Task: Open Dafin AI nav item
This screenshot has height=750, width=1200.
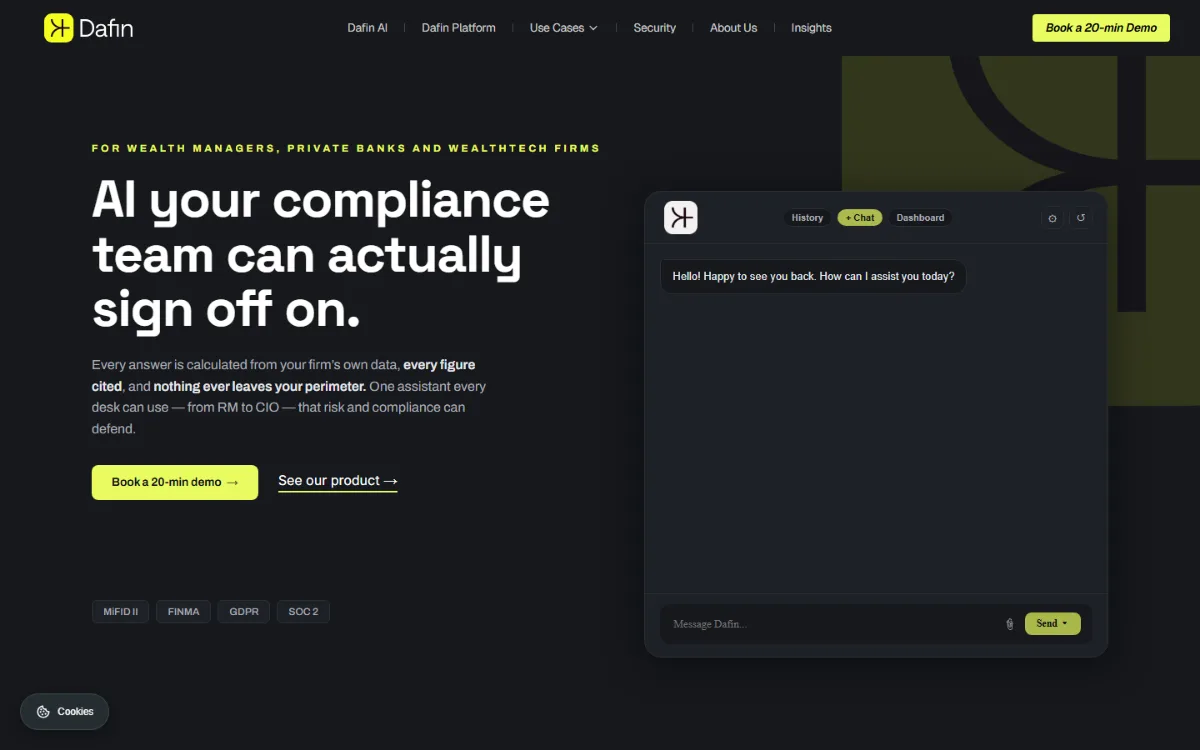Action: pos(368,28)
